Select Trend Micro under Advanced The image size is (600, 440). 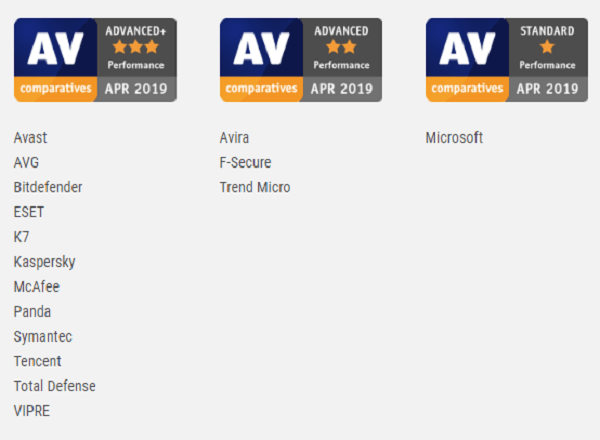[x=255, y=187]
